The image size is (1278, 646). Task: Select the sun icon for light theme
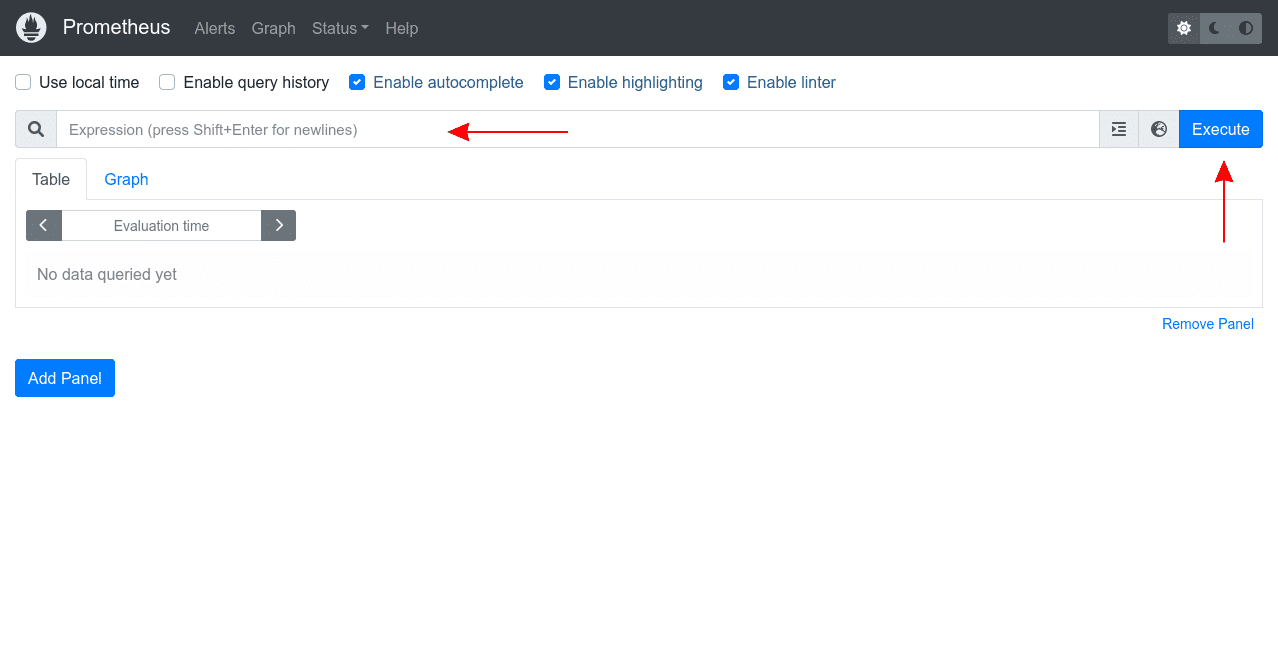(x=1183, y=28)
